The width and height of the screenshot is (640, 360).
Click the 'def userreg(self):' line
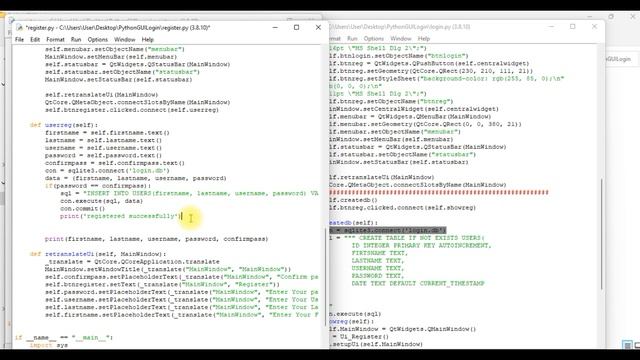[64, 125]
